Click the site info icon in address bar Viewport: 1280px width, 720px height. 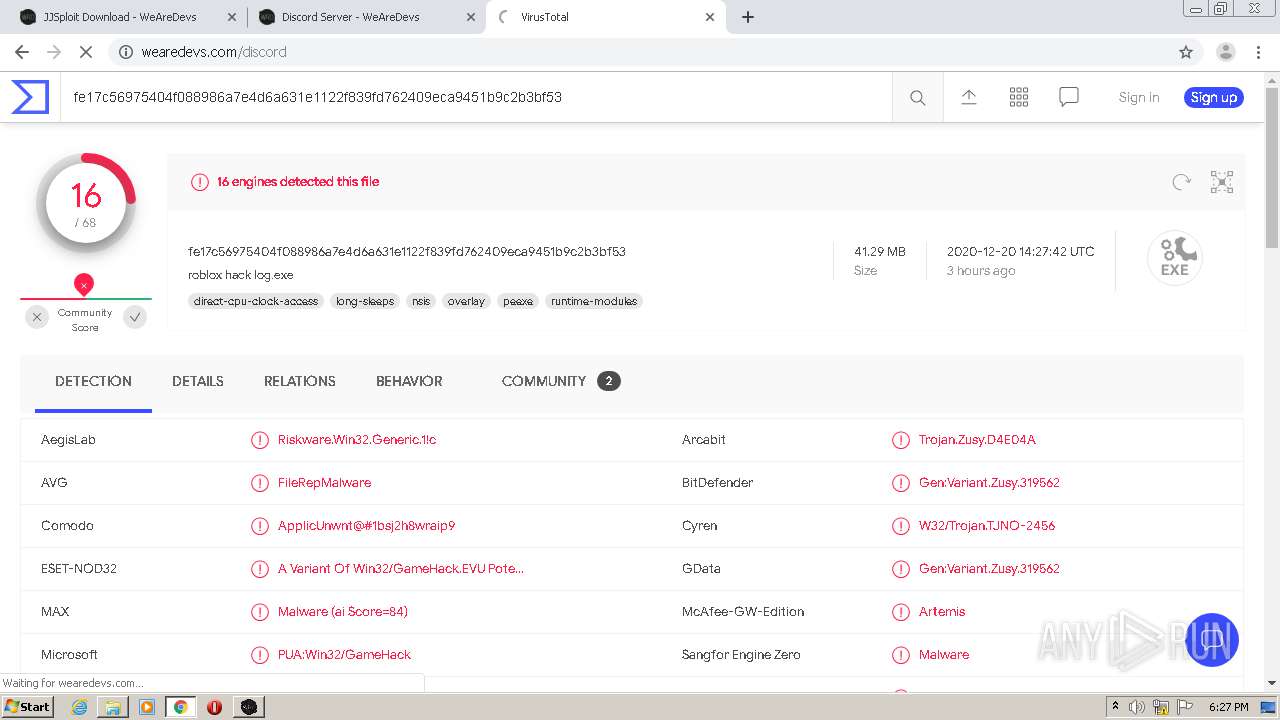(x=126, y=52)
